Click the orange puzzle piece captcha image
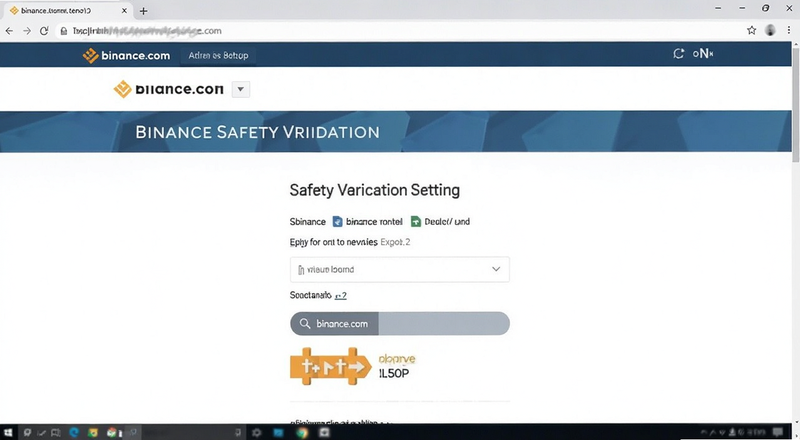Screen dimensions: 800x440 click(331, 366)
